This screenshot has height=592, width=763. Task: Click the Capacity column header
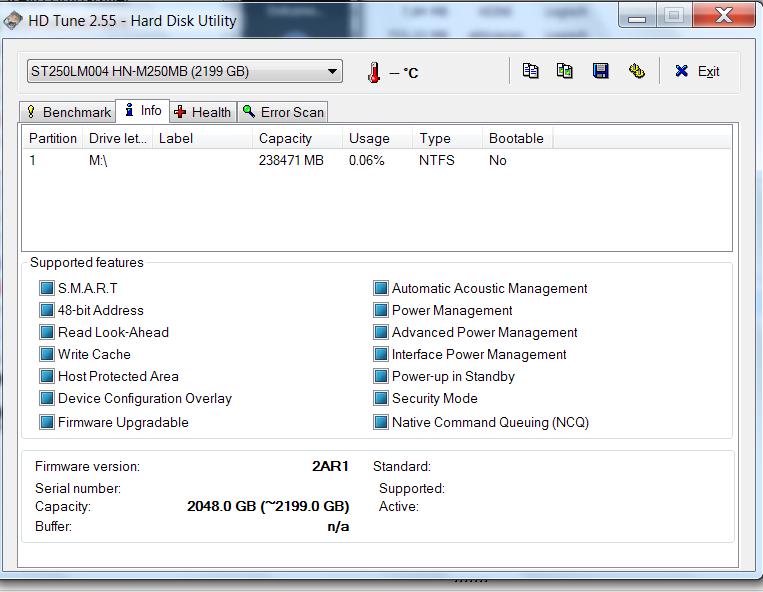tap(297, 138)
